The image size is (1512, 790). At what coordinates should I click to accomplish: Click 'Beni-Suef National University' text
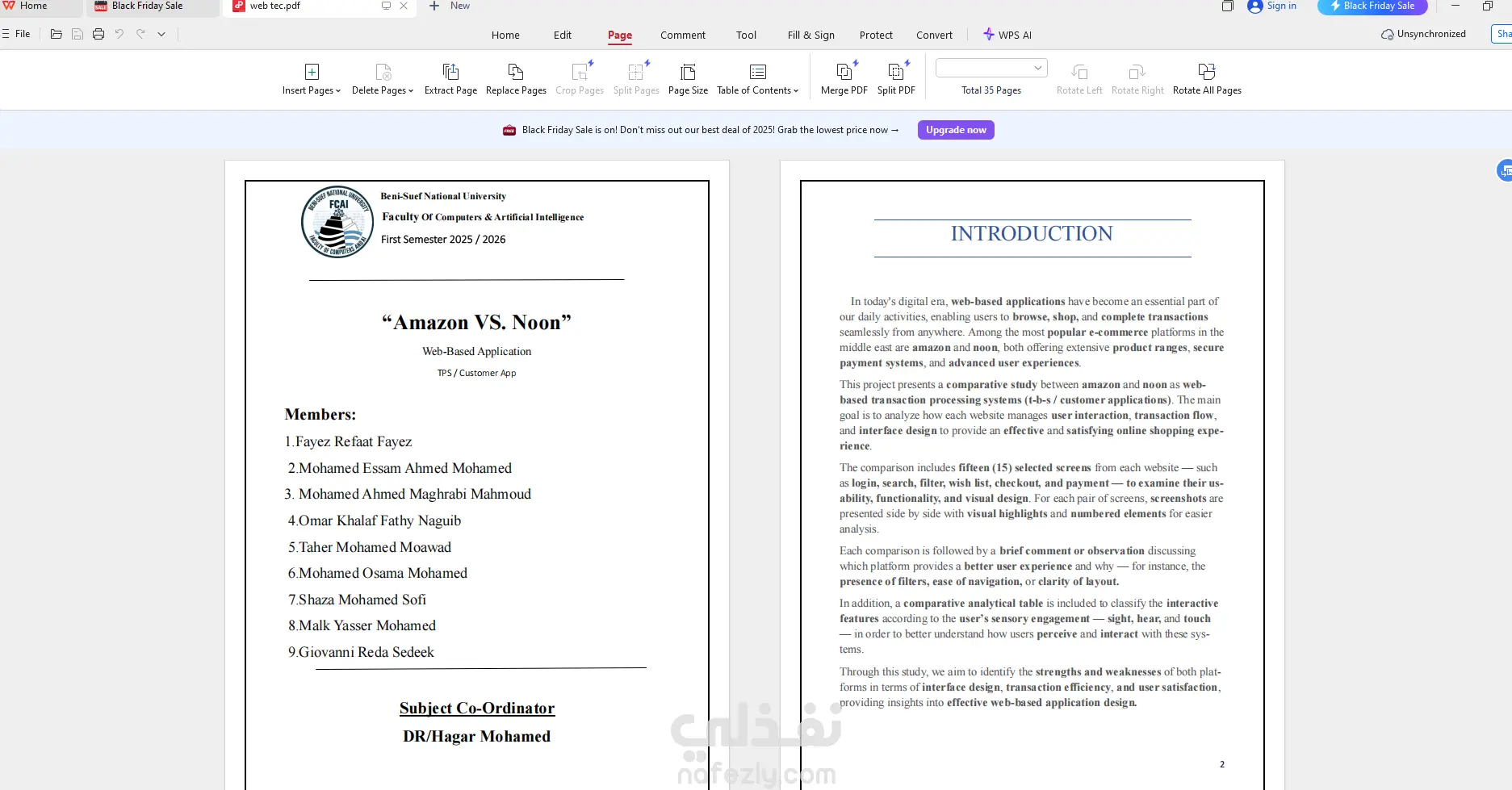(443, 196)
